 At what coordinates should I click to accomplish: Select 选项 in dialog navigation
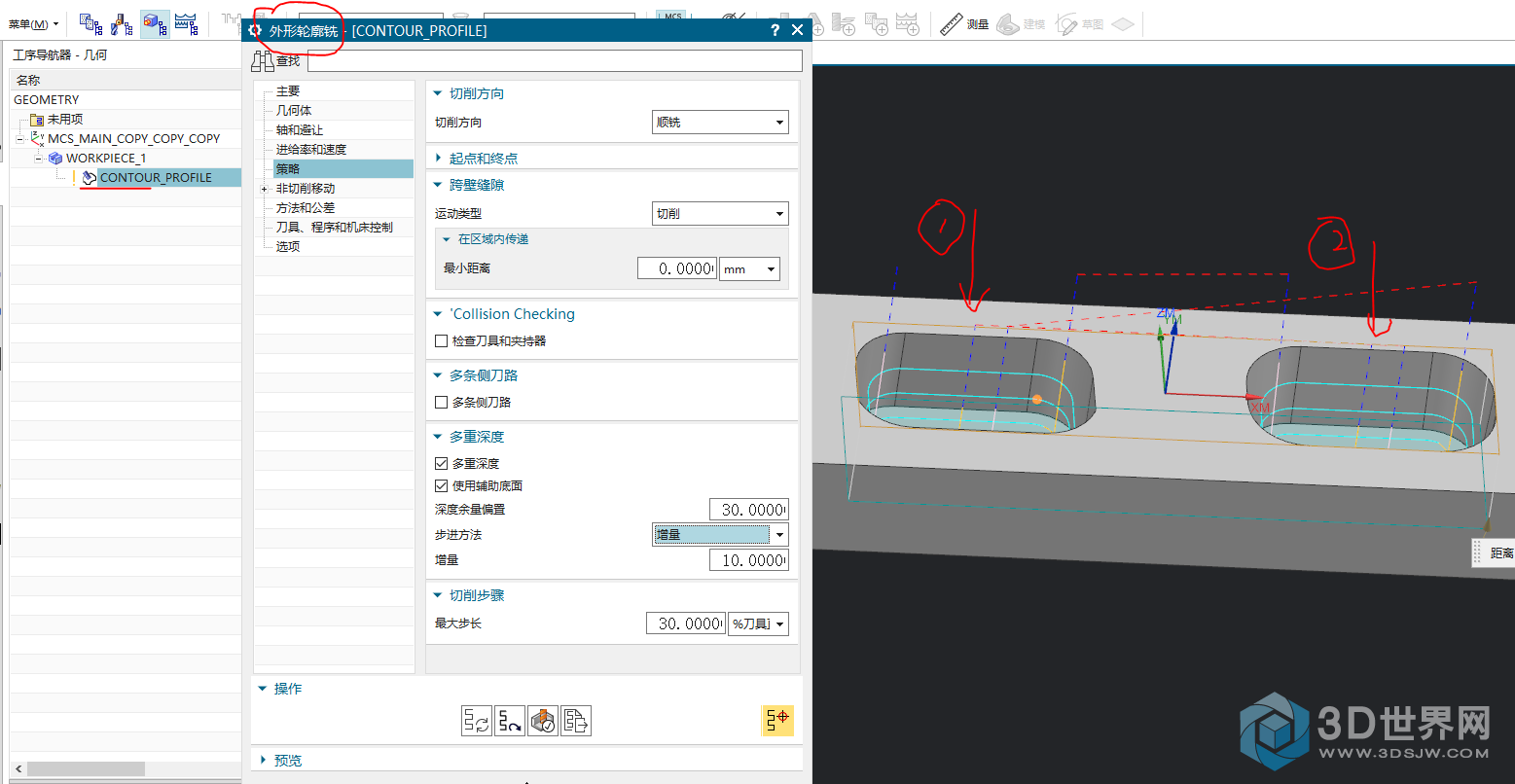(288, 247)
